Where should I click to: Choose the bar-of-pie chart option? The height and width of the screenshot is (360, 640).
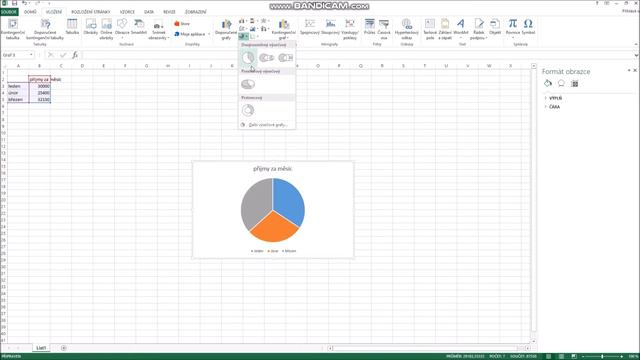pyautogui.click(x=286, y=58)
